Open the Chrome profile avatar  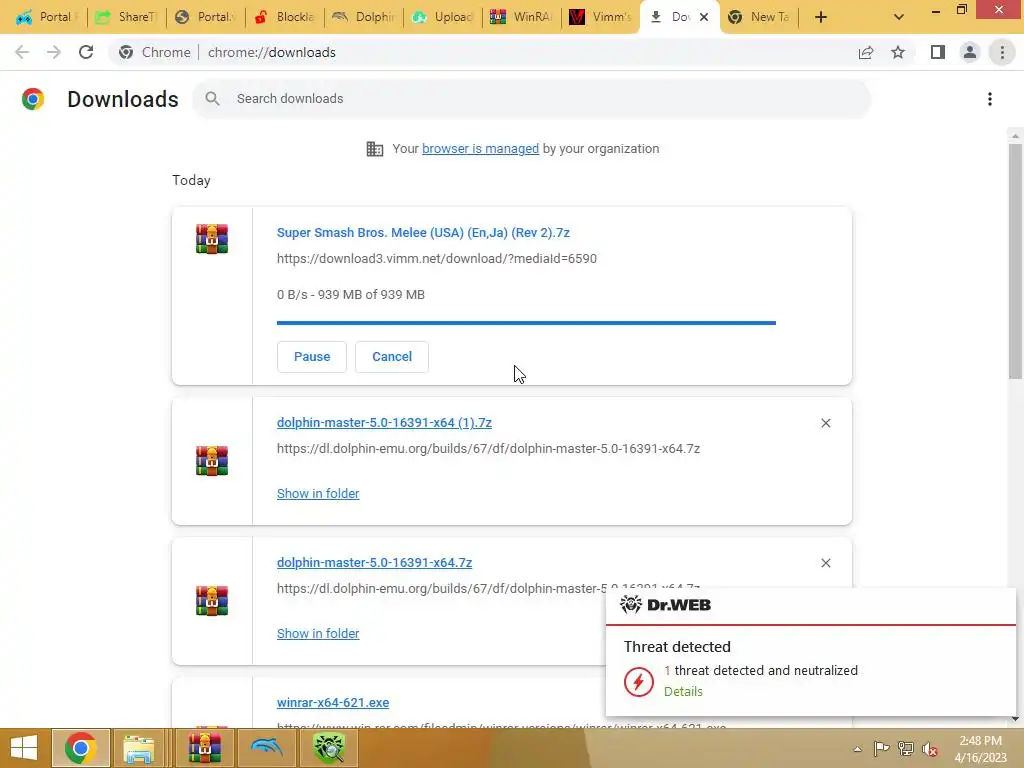[x=970, y=52]
